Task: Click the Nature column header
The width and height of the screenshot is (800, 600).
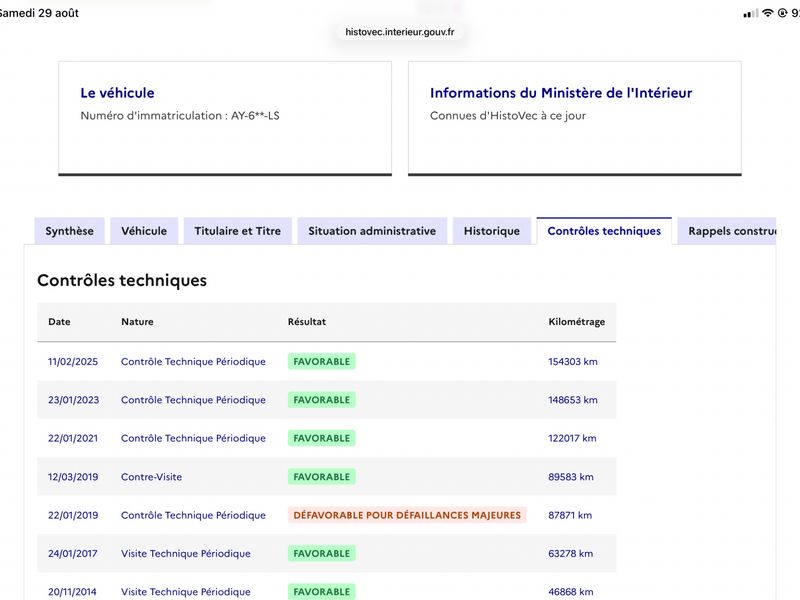Action: (137, 322)
